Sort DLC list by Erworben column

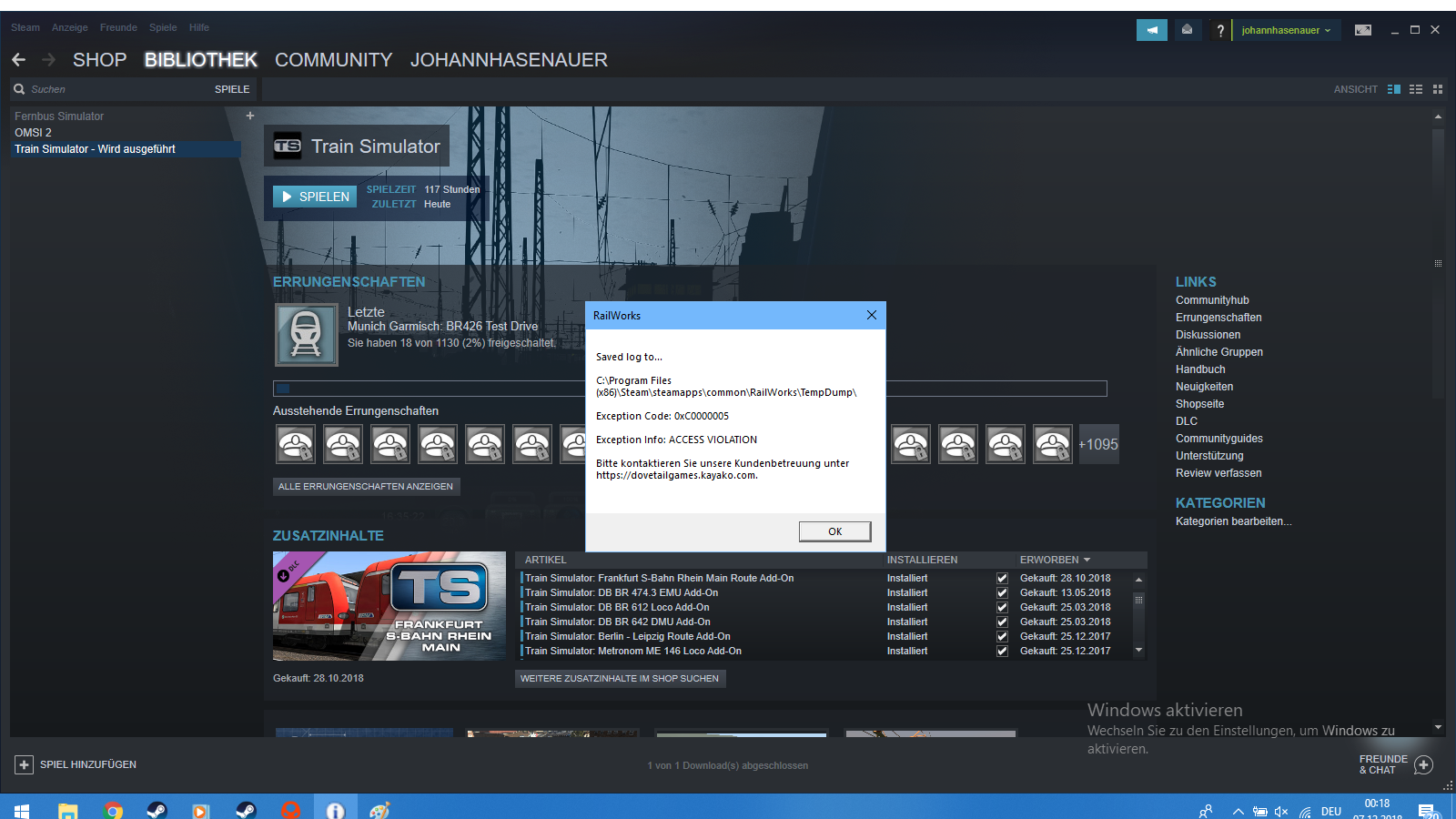pos(1055,560)
